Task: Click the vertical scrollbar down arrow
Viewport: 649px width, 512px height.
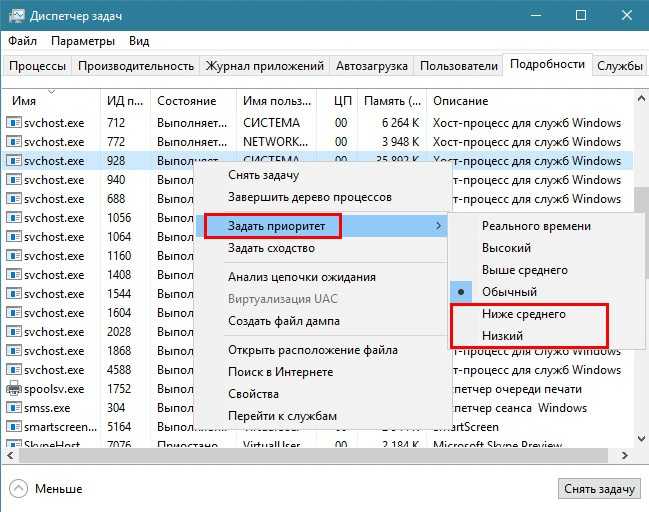Action: tap(641, 438)
